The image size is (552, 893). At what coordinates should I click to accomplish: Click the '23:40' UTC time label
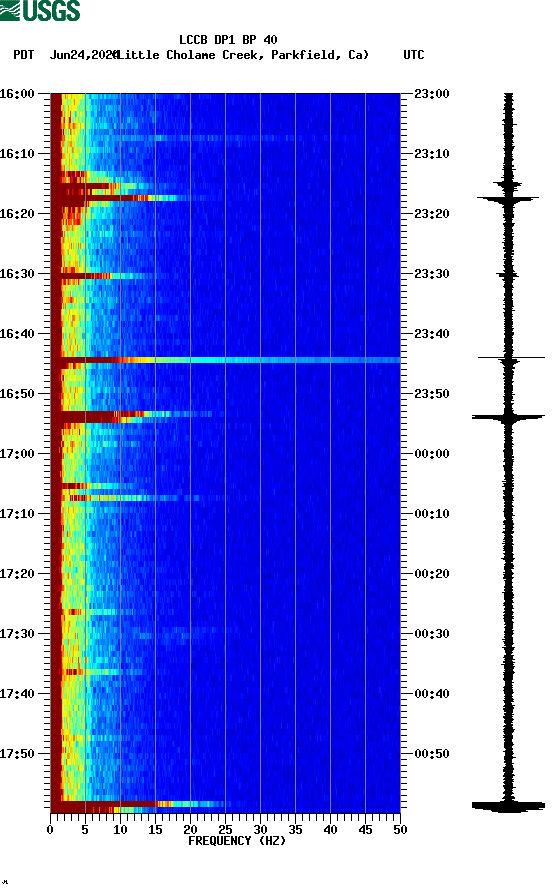[x=432, y=334]
